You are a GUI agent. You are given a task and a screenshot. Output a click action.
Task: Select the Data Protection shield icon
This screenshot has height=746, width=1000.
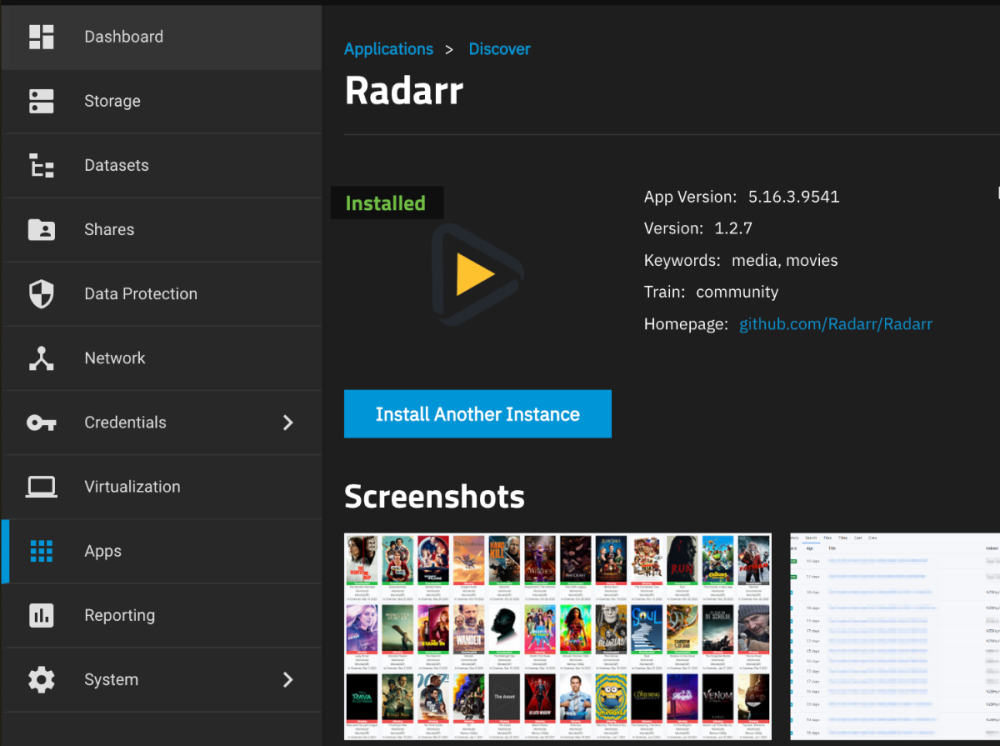click(41, 293)
